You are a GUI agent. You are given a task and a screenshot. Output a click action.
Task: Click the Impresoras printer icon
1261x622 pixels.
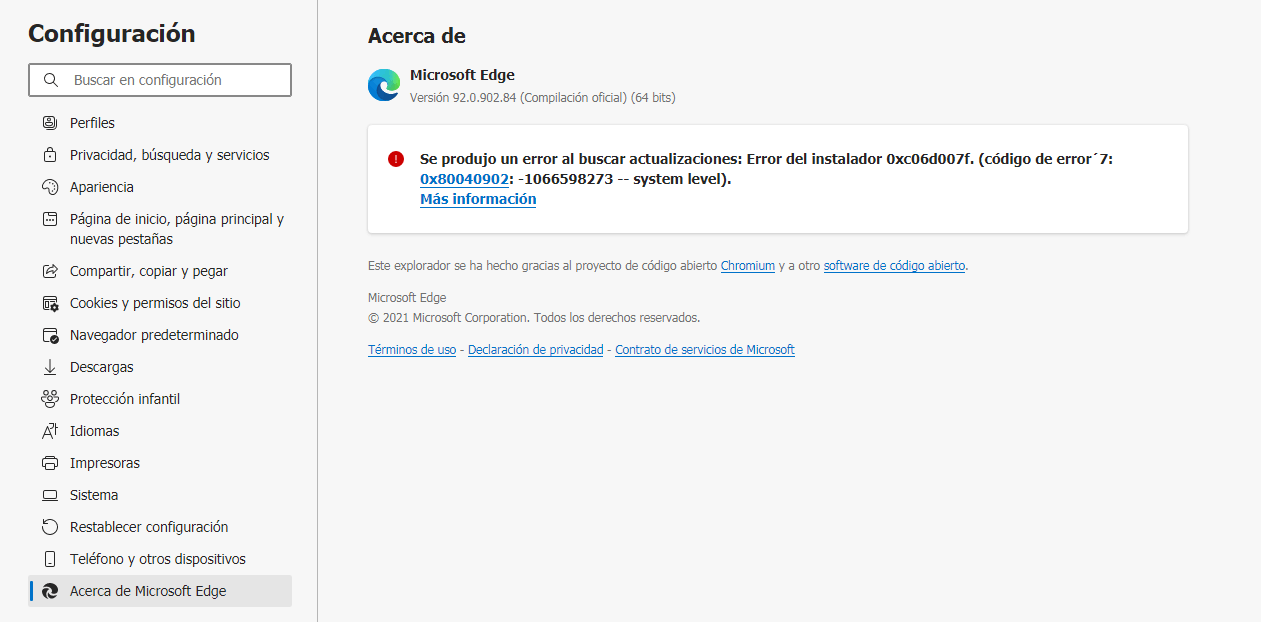tap(50, 463)
